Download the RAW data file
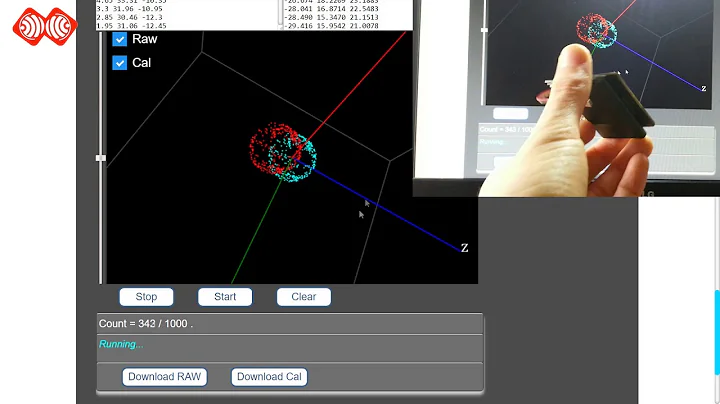Image resolution: width=720 pixels, height=404 pixels. point(164,377)
